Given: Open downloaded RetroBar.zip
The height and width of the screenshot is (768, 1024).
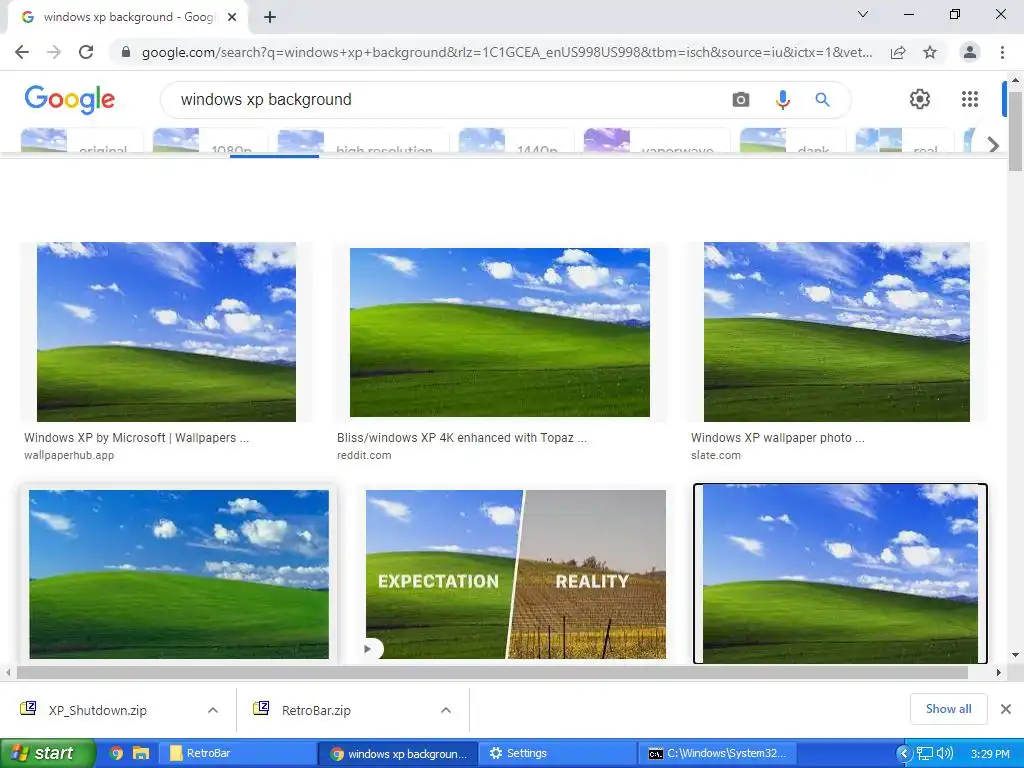Looking at the screenshot, I should pyautogui.click(x=316, y=710).
